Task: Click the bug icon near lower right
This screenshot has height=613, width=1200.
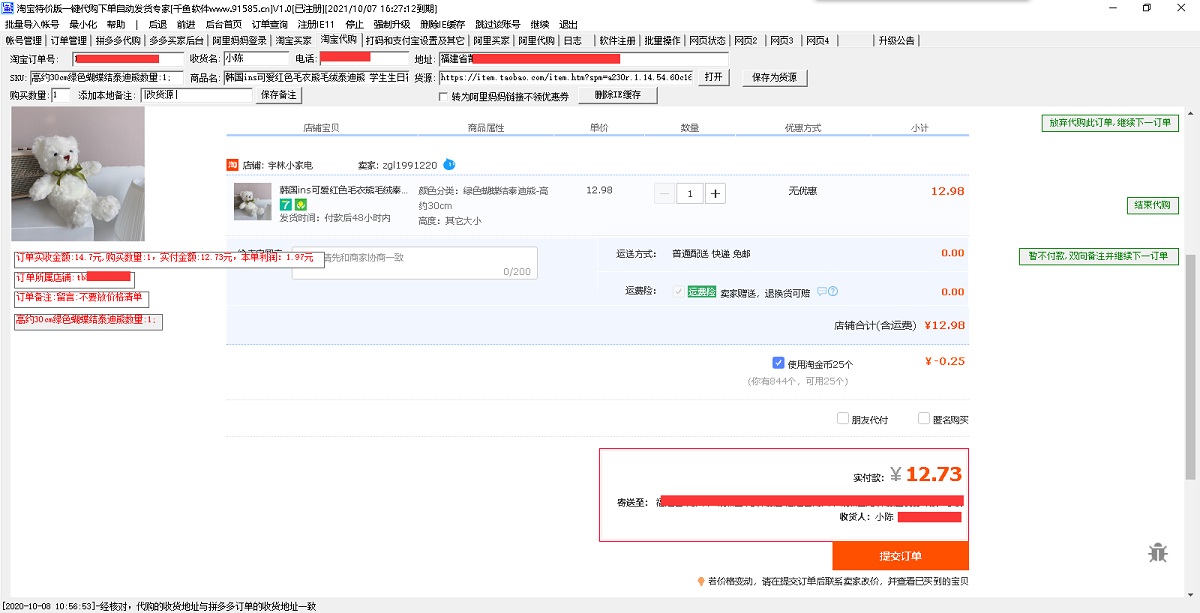Action: pos(1158,552)
